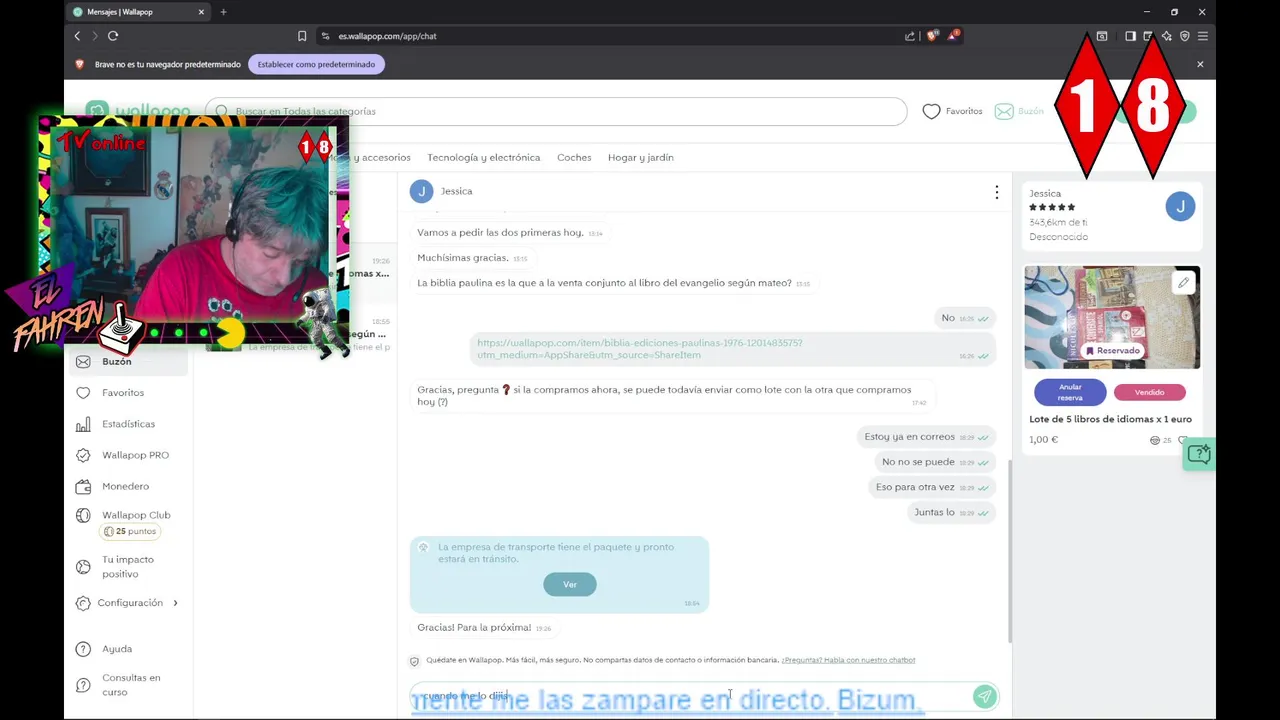Open Wallapop Club coin icon
Image resolution: width=1280 pixels, height=720 pixels.
[83, 515]
